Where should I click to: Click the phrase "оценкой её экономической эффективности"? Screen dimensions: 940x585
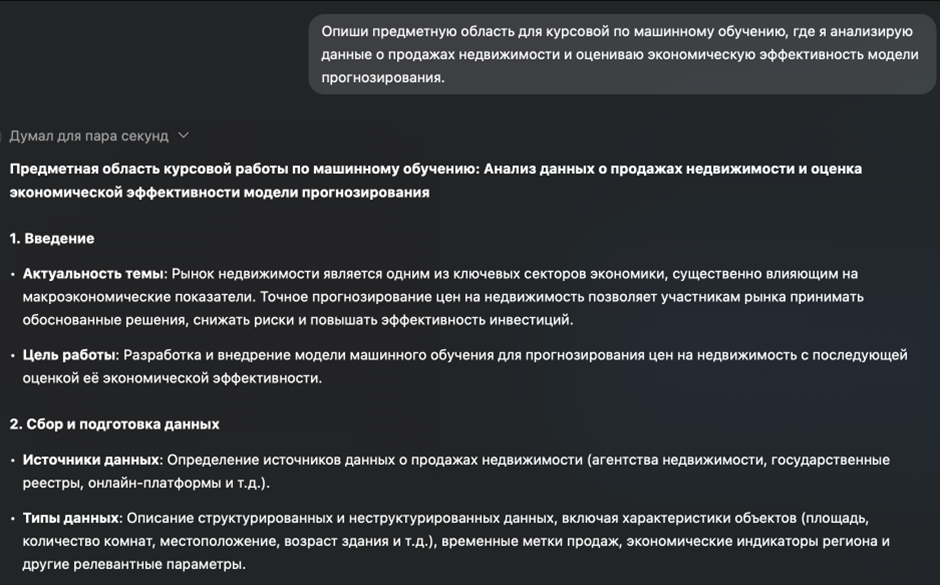tap(171, 378)
